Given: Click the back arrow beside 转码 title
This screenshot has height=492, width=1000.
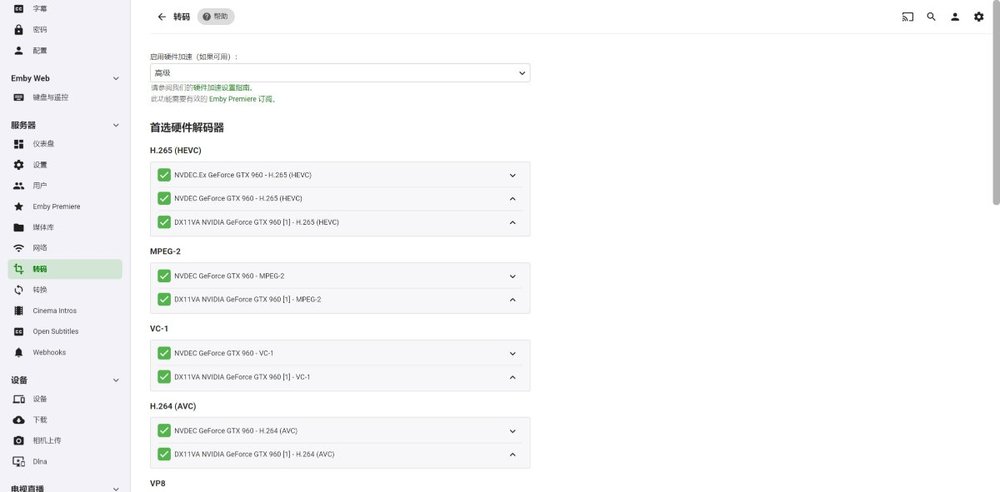Looking at the screenshot, I should (162, 17).
